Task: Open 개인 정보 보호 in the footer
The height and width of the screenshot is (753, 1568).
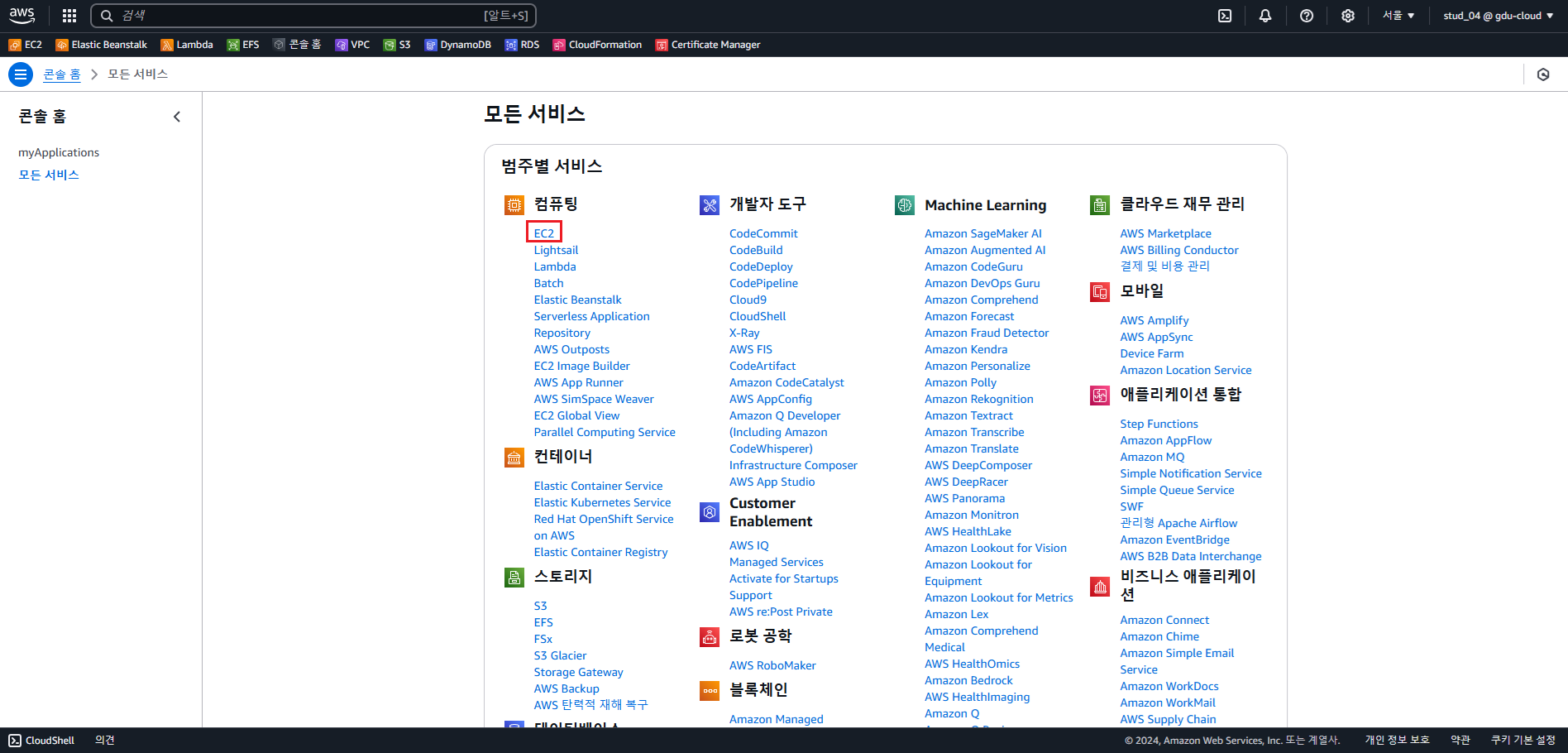Action: [1397, 741]
